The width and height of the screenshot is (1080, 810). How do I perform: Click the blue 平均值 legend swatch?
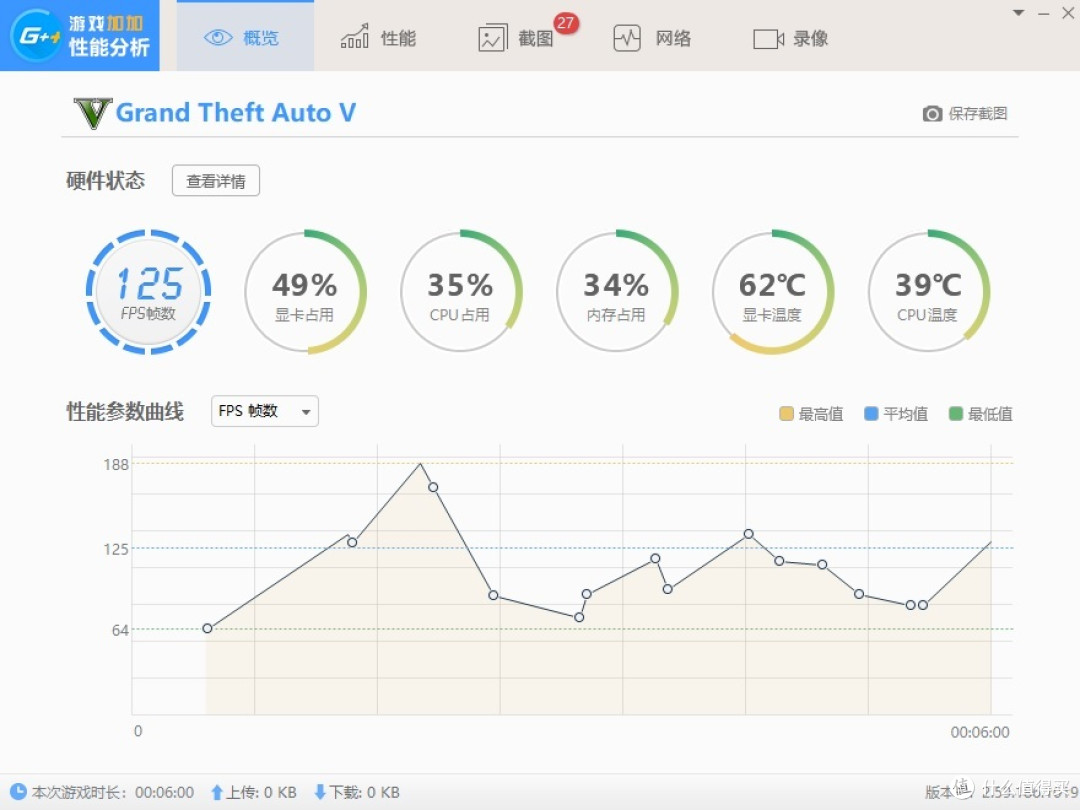tap(871, 413)
